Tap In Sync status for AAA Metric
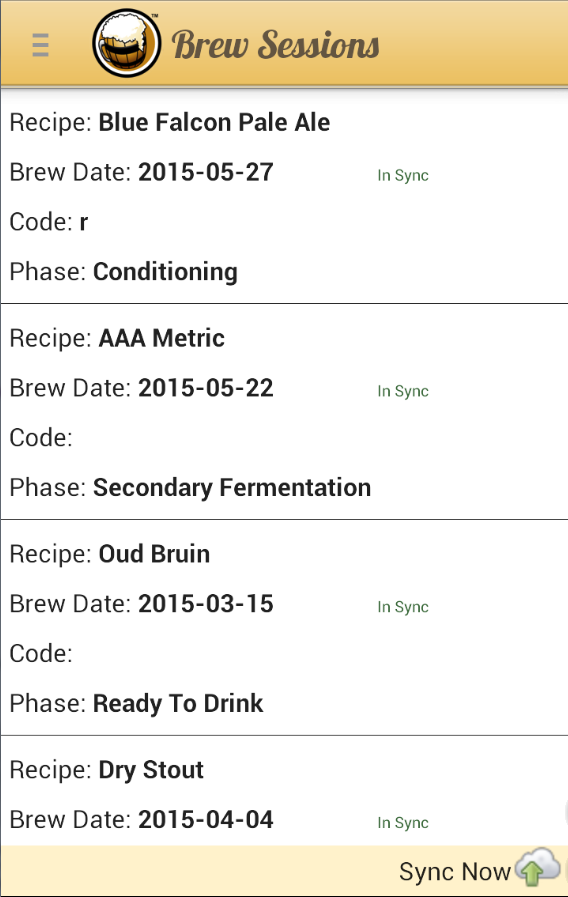The width and height of the screenshot is (568, 897). pyautogui.click(x=403, y=391)
